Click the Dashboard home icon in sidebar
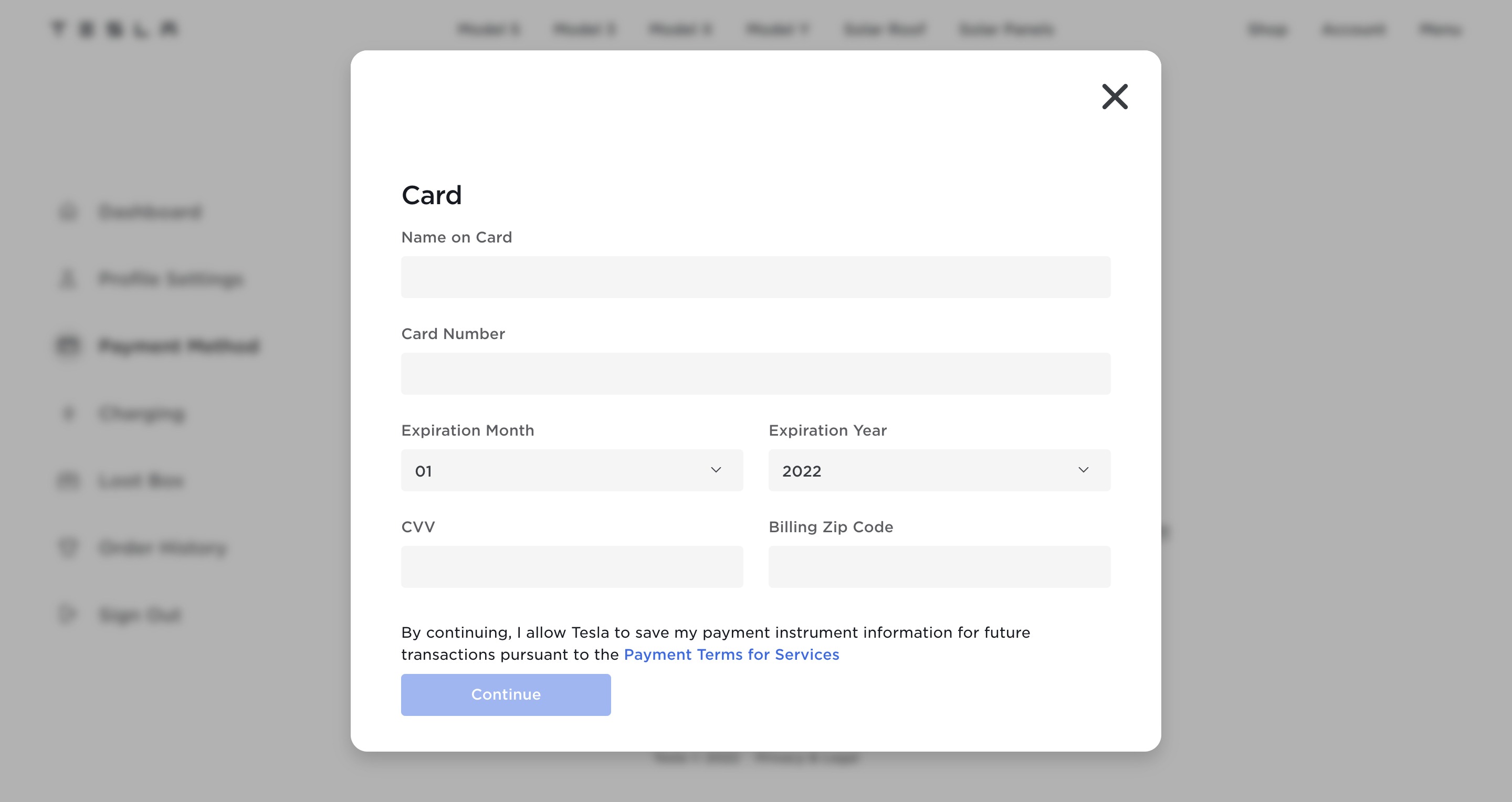This screenshot has width=1512, height=802. click(68, 212)
